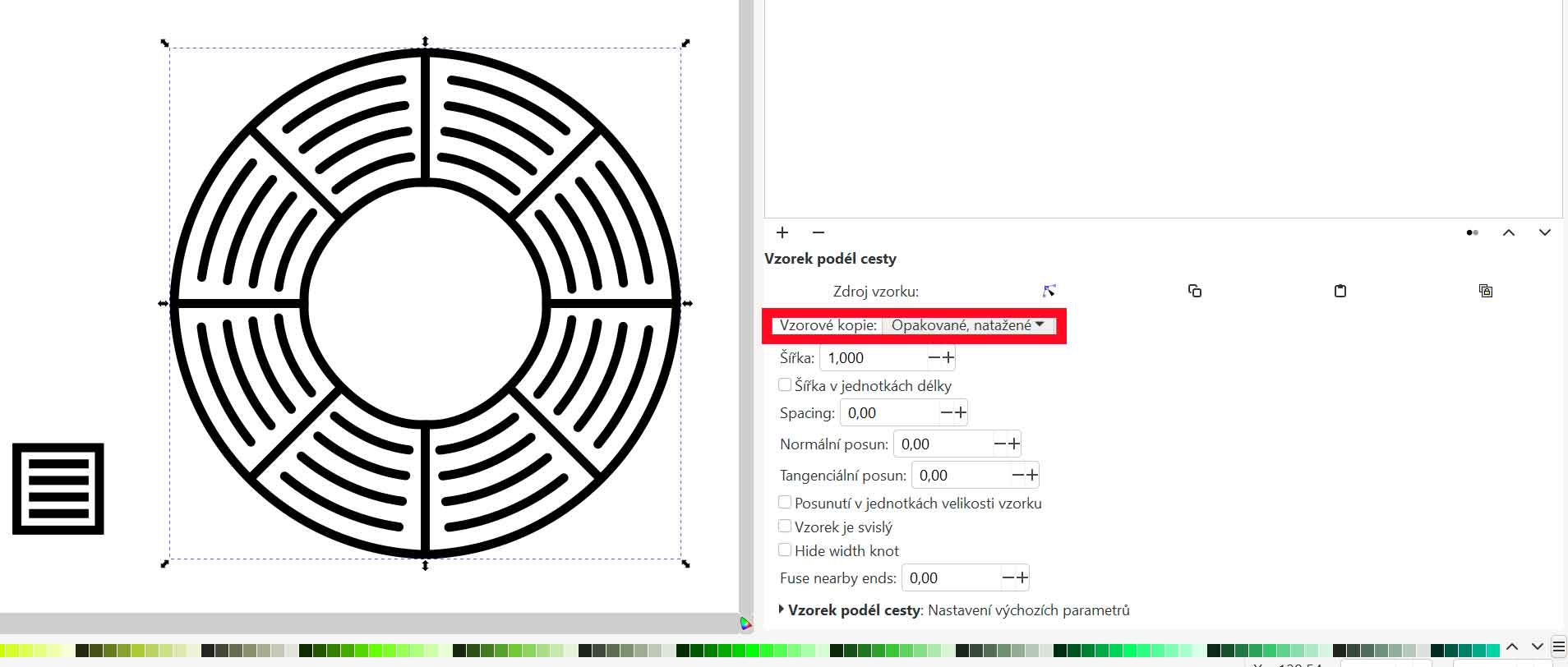Expand Nastavení výchozích parametrů section
1568x667 pixels.
(x=782, y=609)
